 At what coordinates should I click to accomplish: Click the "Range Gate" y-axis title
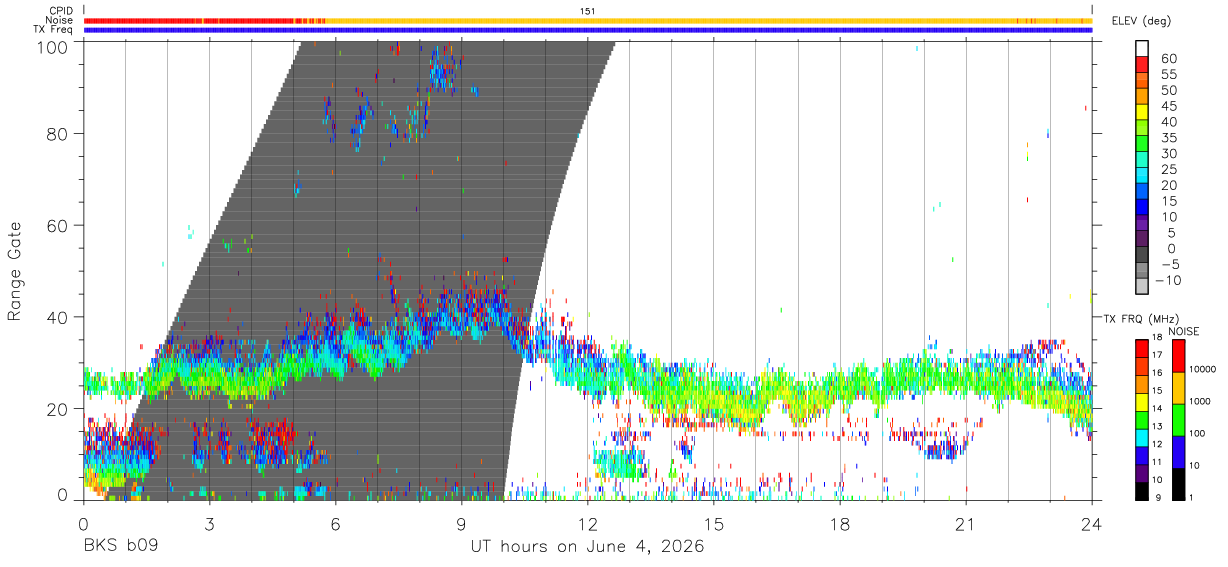click(x=15, y=272)
